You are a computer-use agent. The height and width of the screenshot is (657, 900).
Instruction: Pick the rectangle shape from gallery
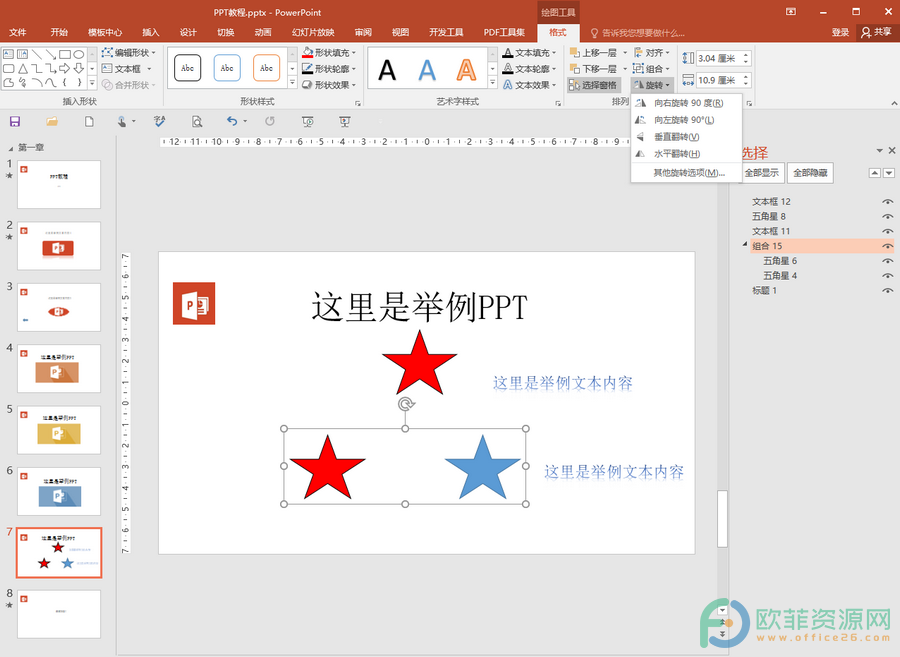(65, 55)
